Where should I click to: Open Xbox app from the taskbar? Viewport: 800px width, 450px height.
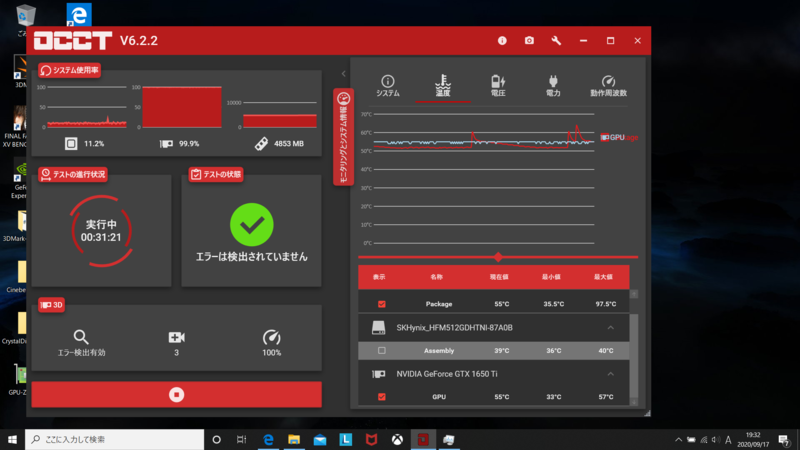pyautogui.click(x=397, y=439)
